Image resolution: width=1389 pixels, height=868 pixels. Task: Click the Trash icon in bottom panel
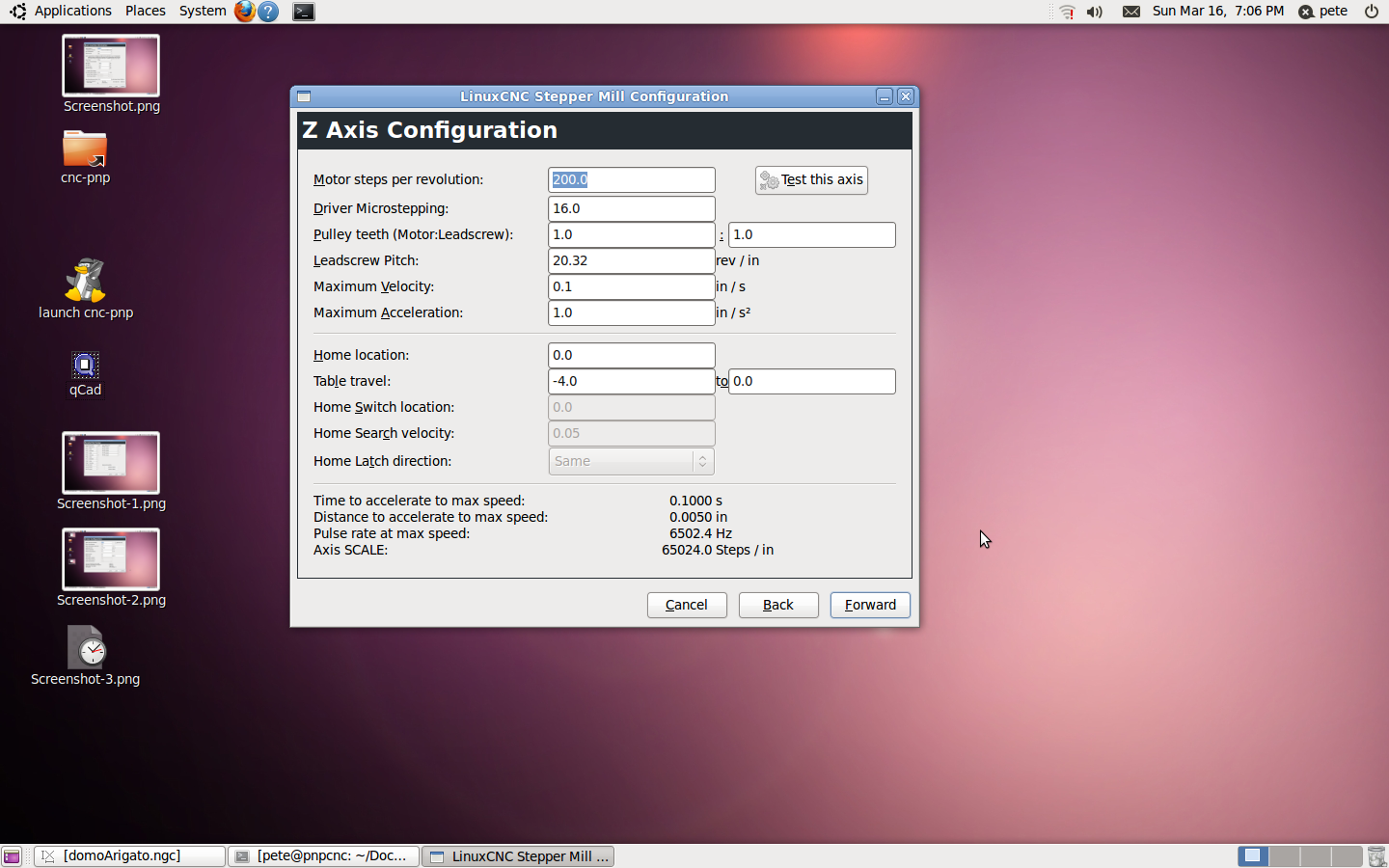click(x=1376, y=856)
